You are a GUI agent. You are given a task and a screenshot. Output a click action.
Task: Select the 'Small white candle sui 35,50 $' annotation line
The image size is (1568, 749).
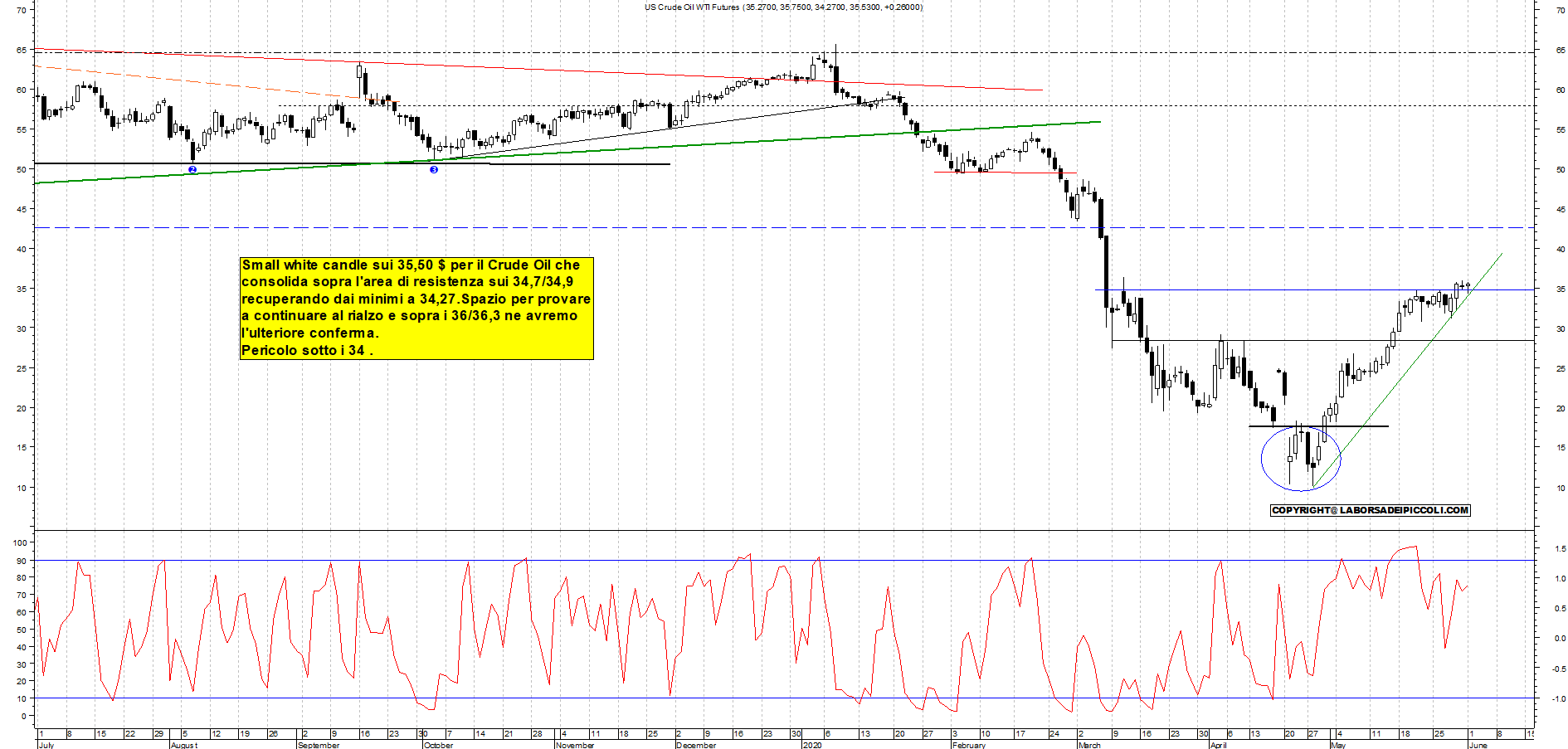tap(411, 265)
